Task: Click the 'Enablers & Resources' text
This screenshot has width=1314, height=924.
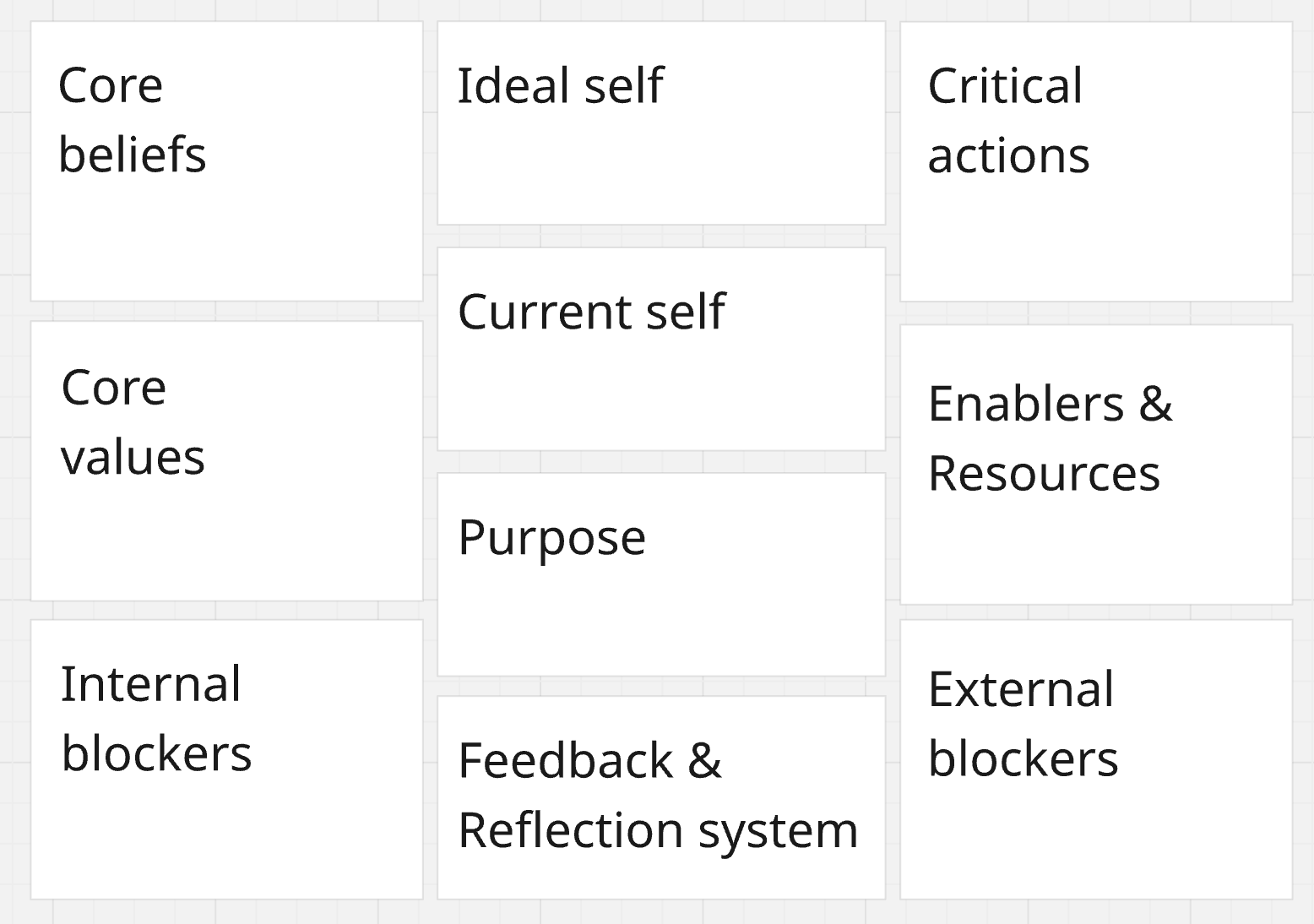Action: pyautogui.click(x=1050, y=438)
